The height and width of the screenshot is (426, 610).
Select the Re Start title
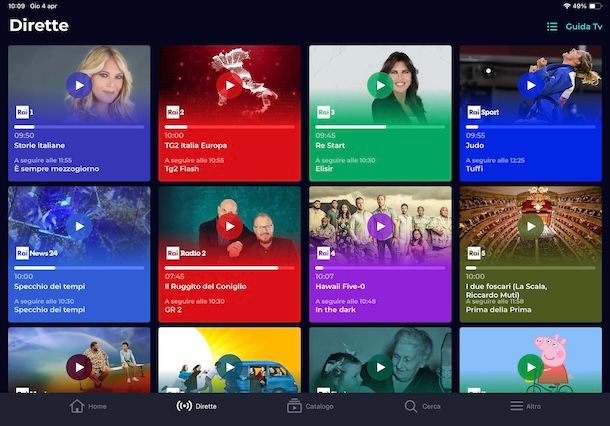point(330,145)
